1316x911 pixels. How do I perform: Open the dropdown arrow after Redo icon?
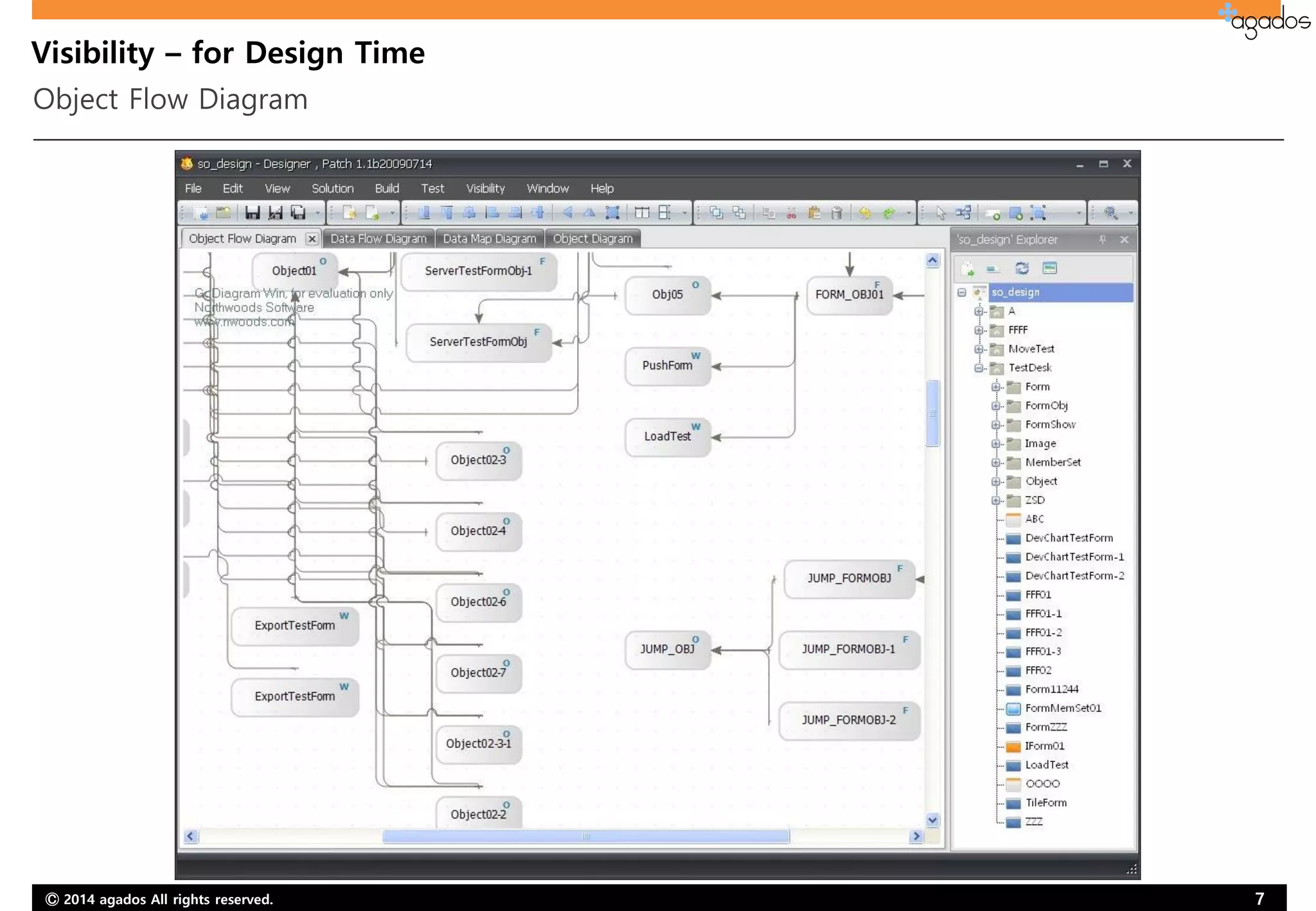coord(909,213)
